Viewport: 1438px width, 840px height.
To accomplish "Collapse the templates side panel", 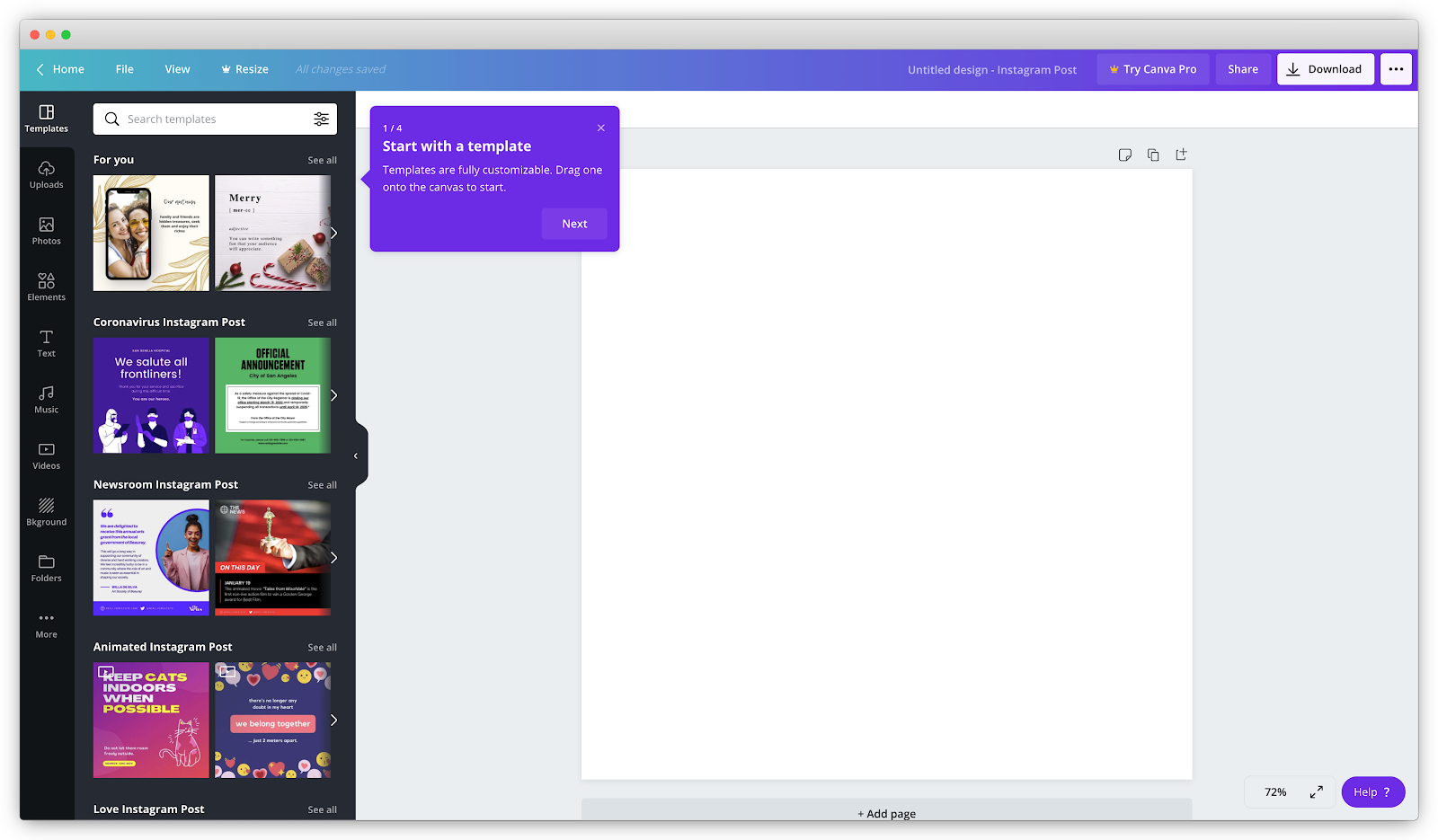I will [356, 456].
